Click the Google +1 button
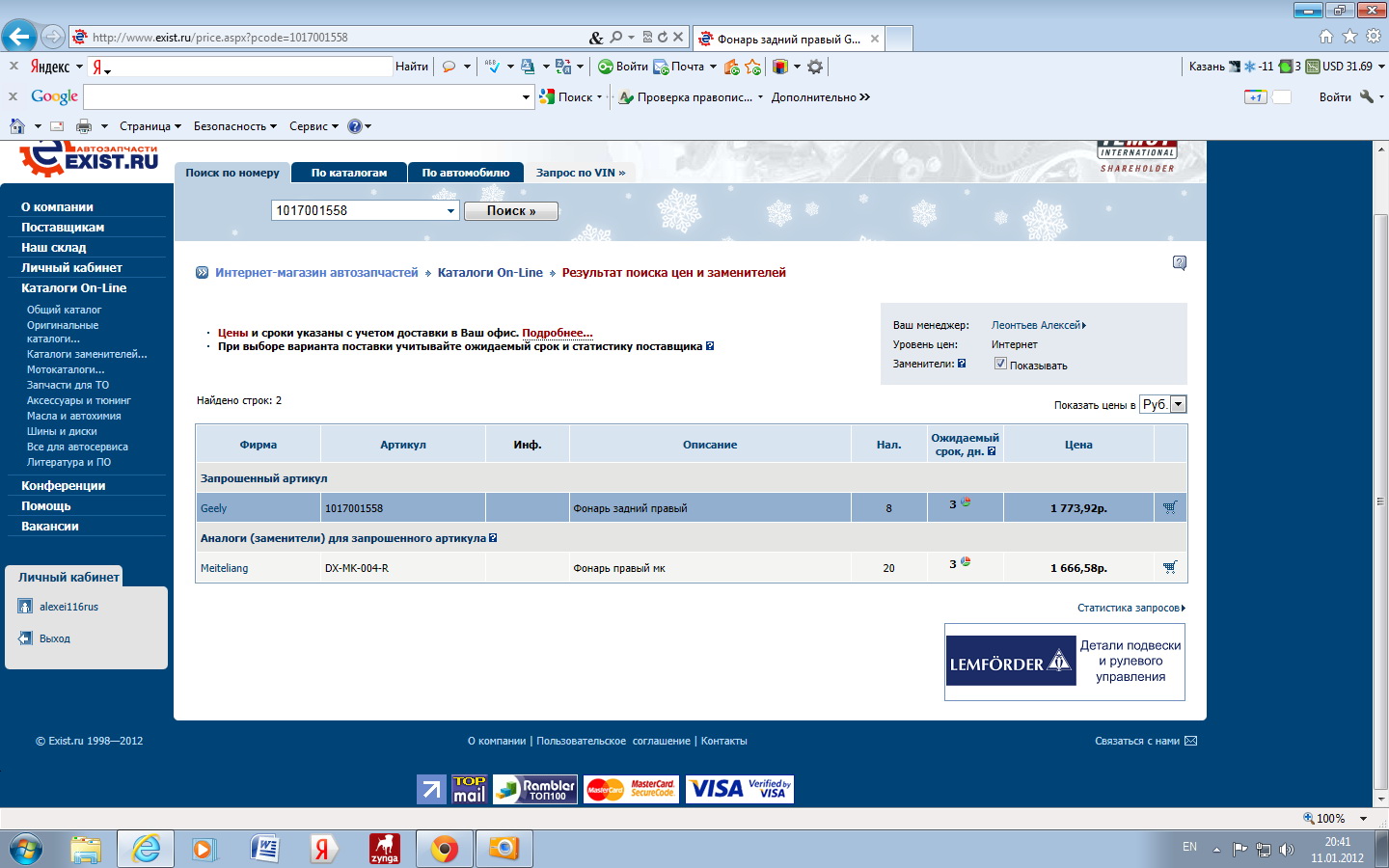 (1255, 96)
